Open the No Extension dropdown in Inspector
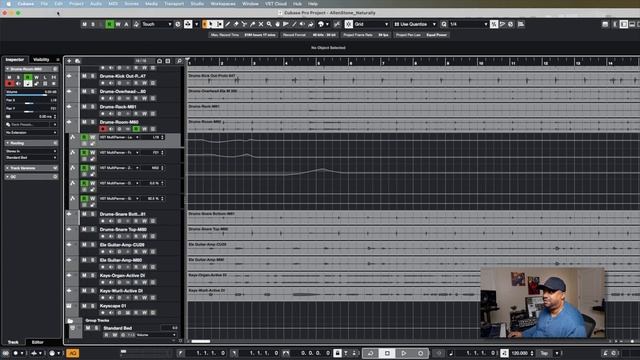The width and height of the screenshot is (640, 360). point(31,133)
